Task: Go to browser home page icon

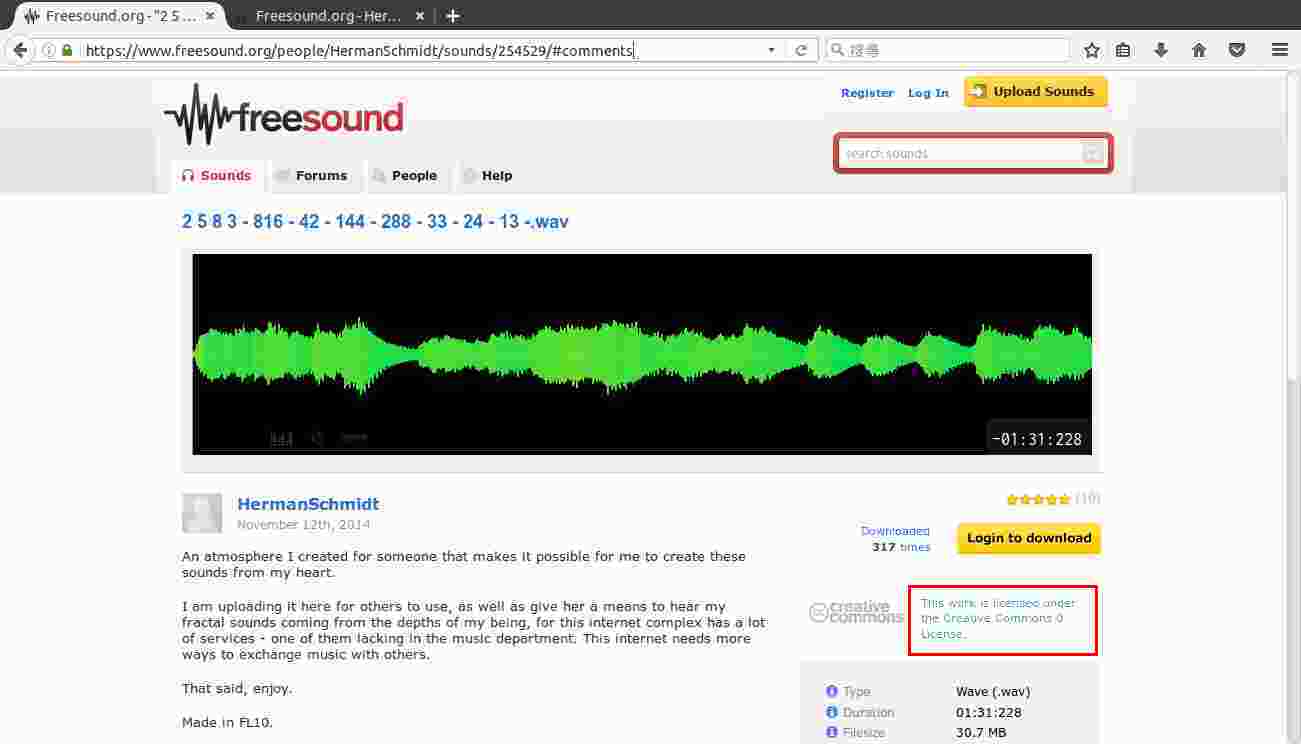Action: 1199,50
